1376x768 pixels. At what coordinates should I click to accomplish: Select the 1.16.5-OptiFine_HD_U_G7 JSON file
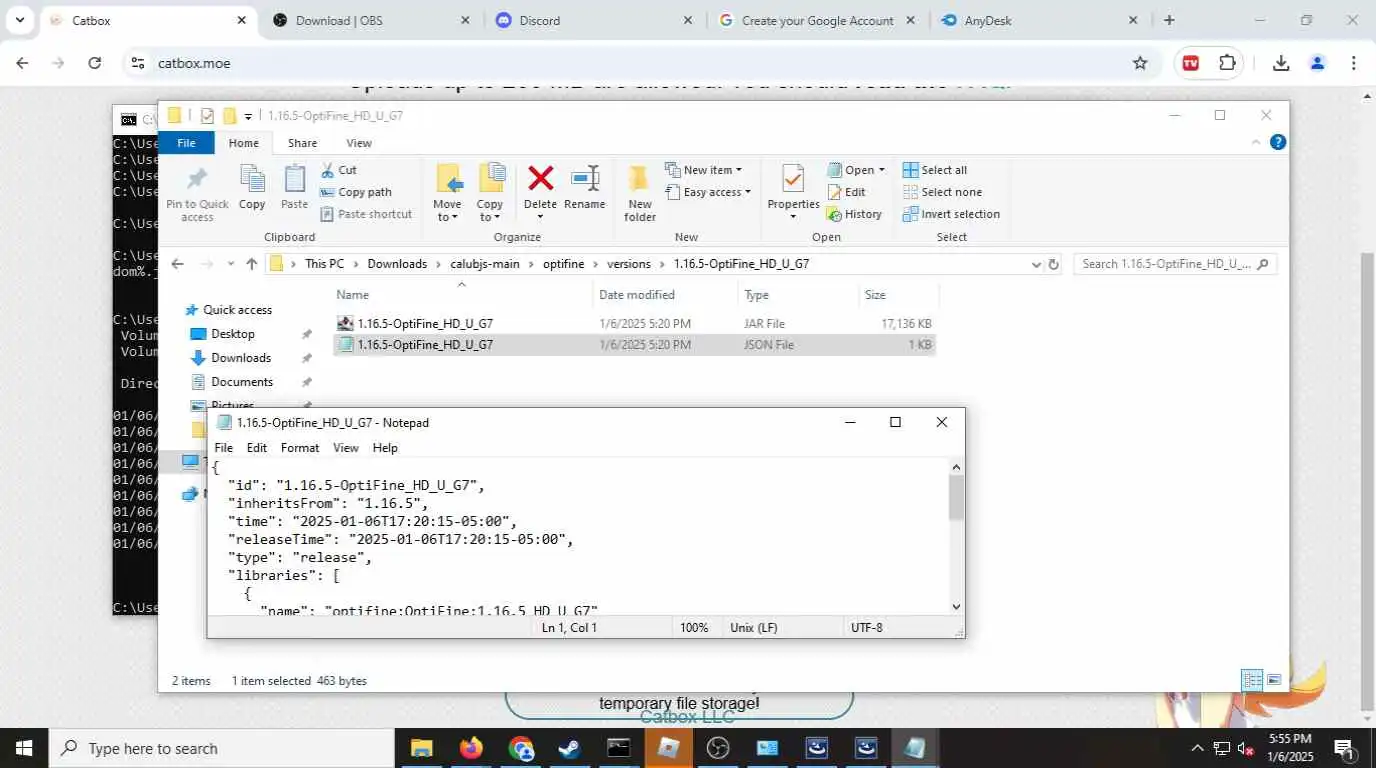(635, 344)
